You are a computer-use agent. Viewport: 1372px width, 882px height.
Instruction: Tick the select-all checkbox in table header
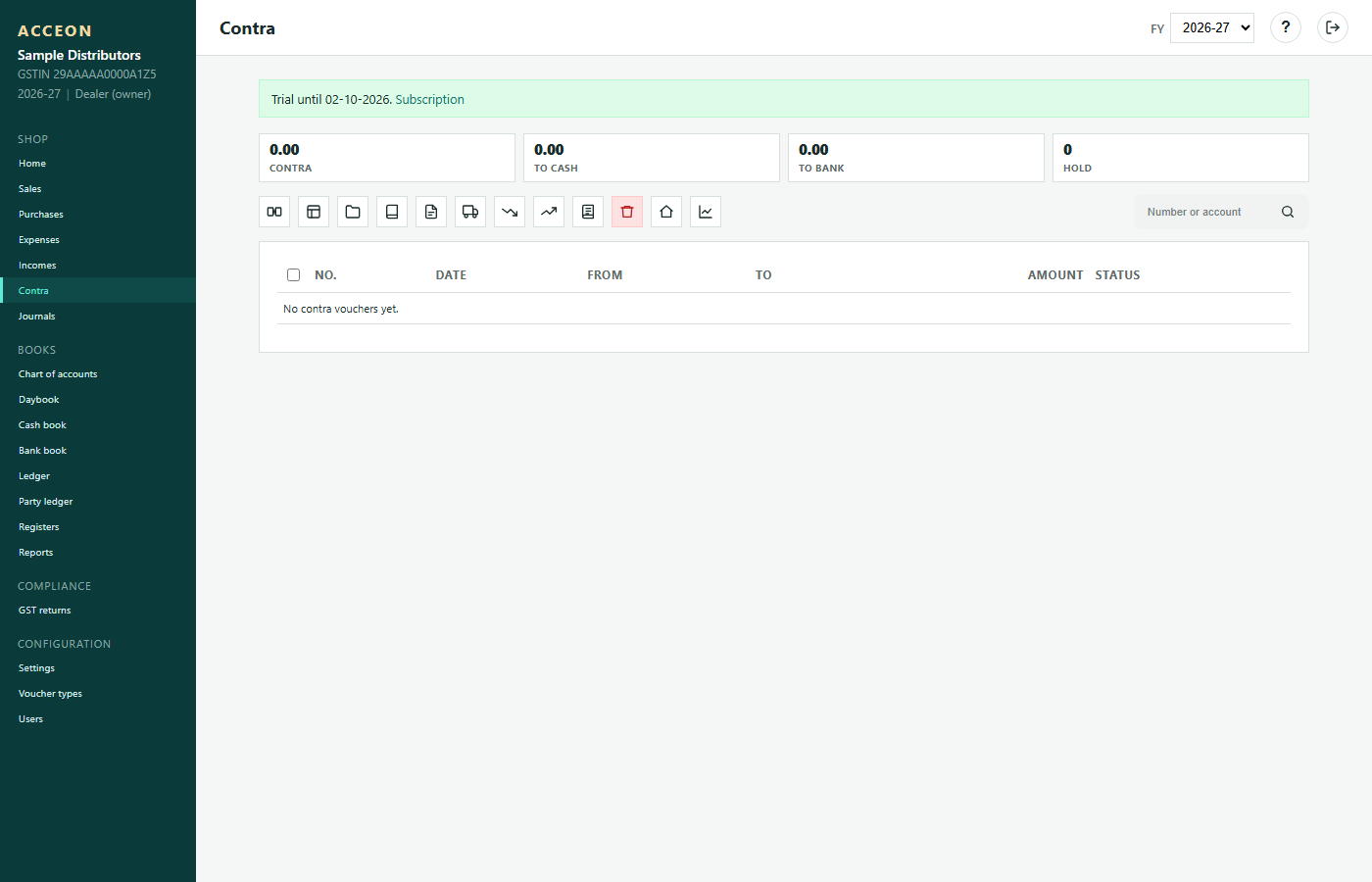coord(293,275)
